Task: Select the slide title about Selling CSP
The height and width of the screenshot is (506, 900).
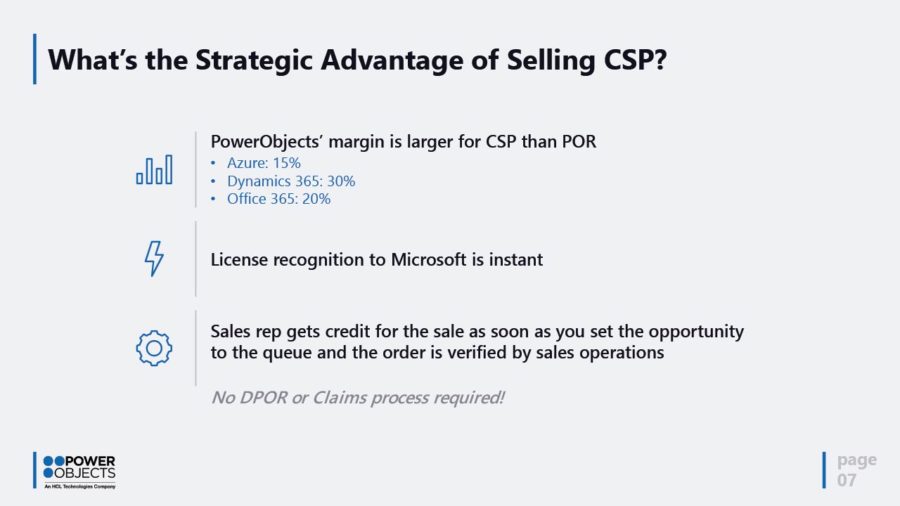Action: pyautogui.click(x=358, y=60)
